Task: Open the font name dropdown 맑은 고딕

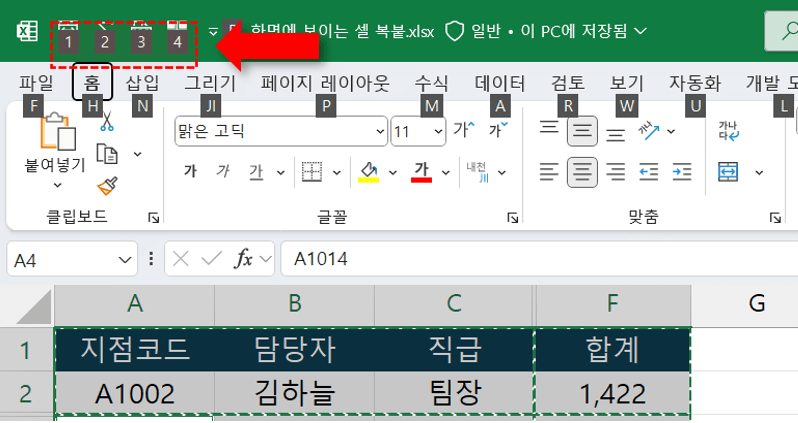Action: [x=380, y=131]
